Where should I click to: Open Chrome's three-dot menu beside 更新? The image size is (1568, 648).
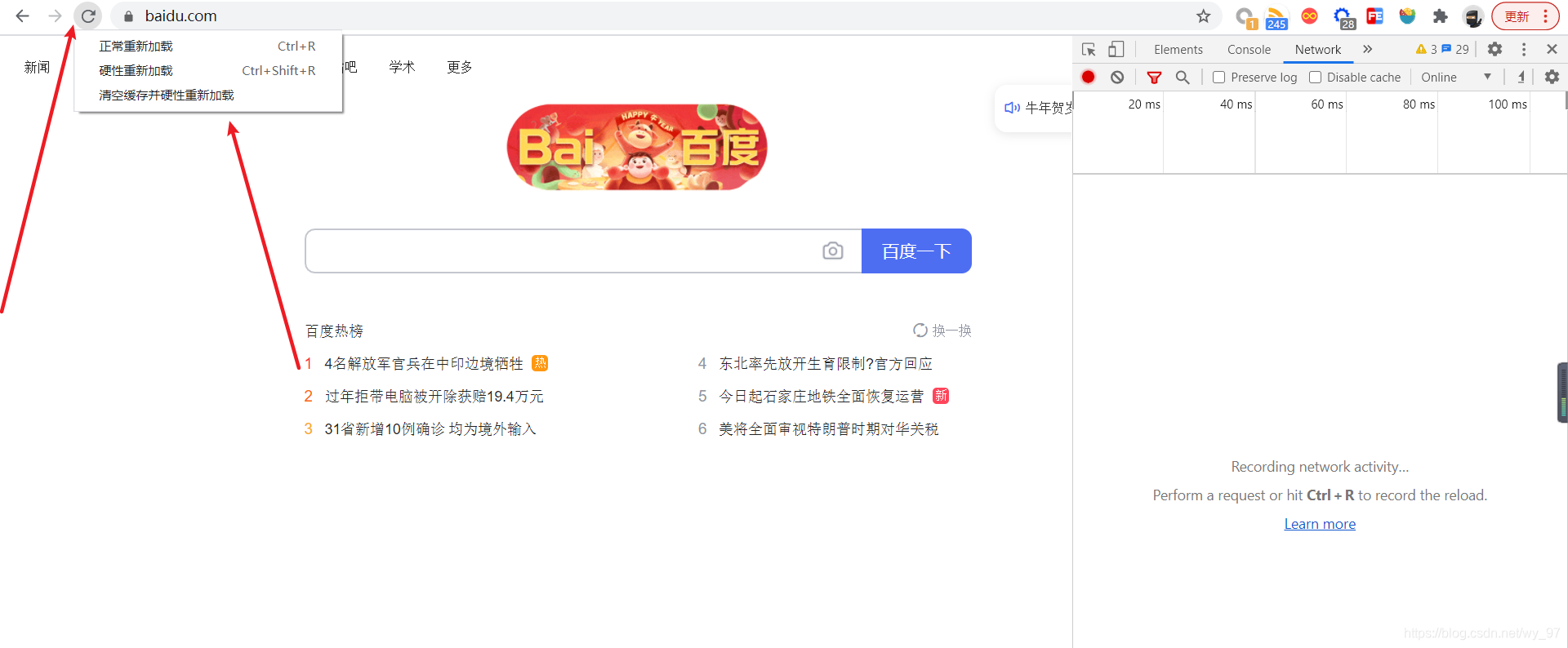[1546, 16]
